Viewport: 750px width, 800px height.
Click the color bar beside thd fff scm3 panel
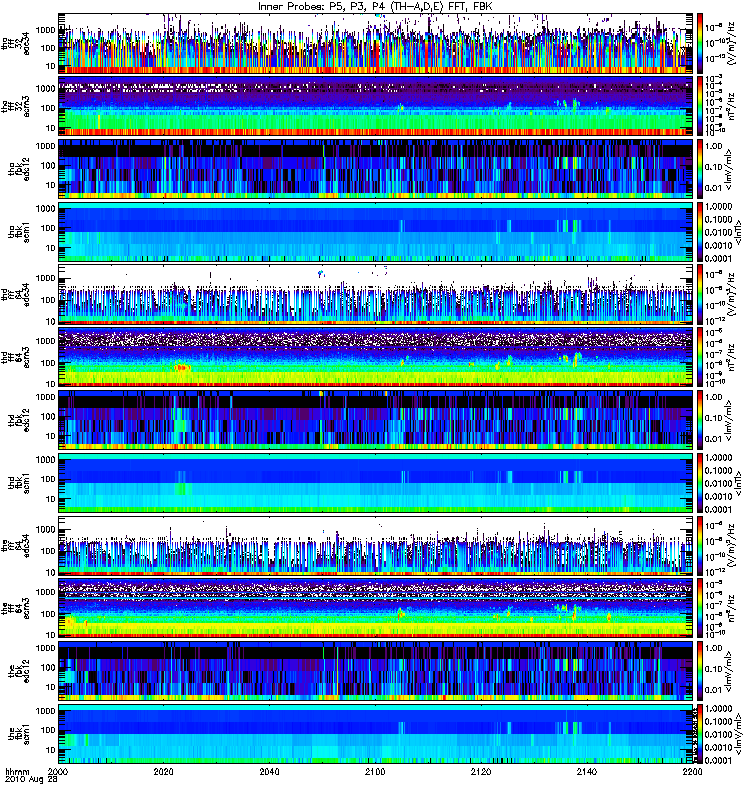click(701, 357)
